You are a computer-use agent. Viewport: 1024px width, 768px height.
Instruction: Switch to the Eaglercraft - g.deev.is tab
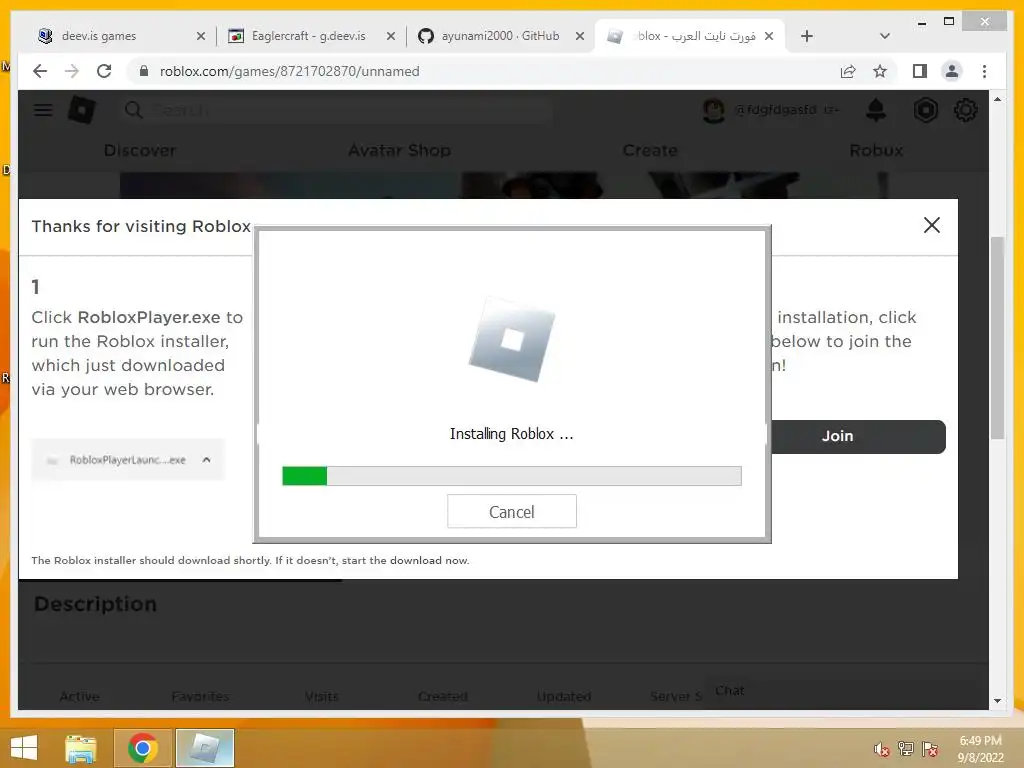pyautogui.click(x=308, y=36)
